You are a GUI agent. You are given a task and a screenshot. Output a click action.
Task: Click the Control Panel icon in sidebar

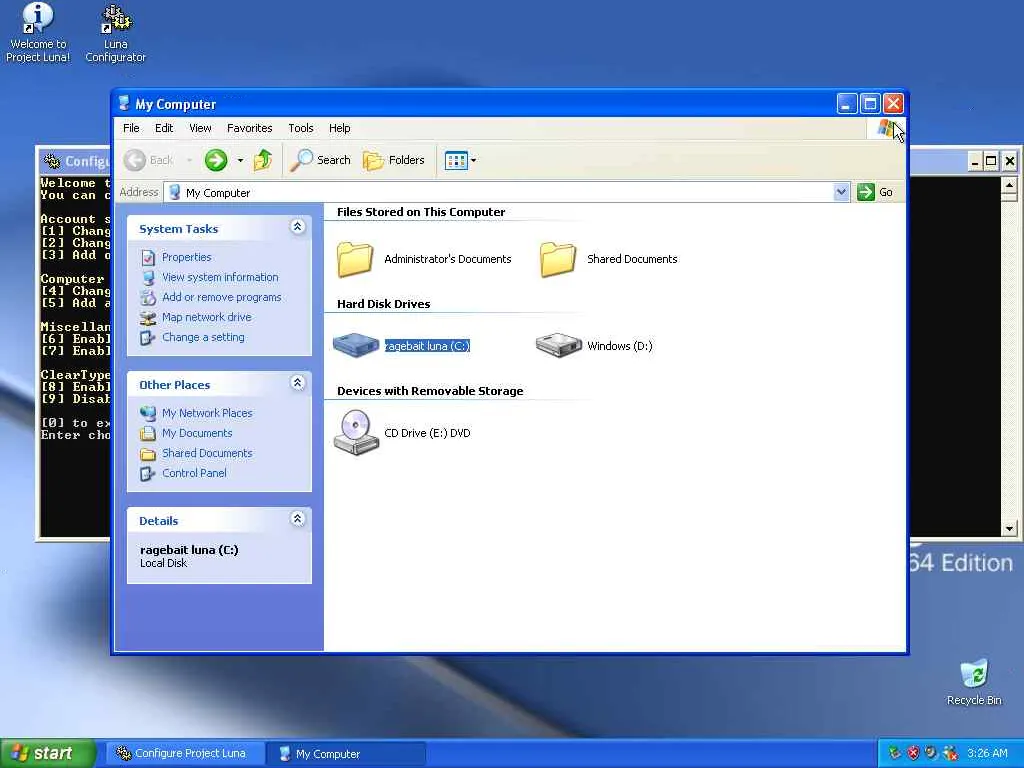coord(148,473)
